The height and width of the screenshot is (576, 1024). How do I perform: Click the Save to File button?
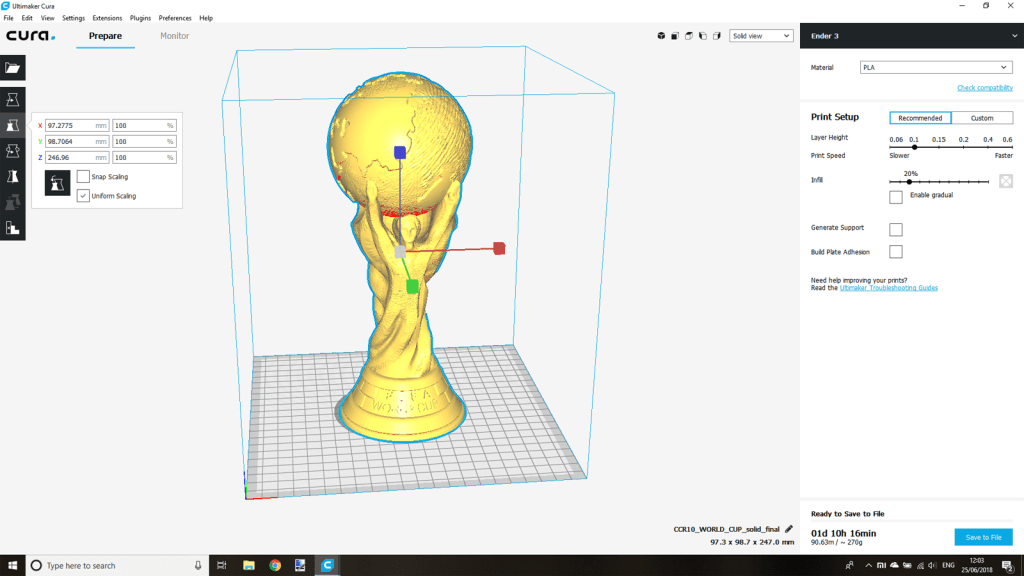(983, 537)
